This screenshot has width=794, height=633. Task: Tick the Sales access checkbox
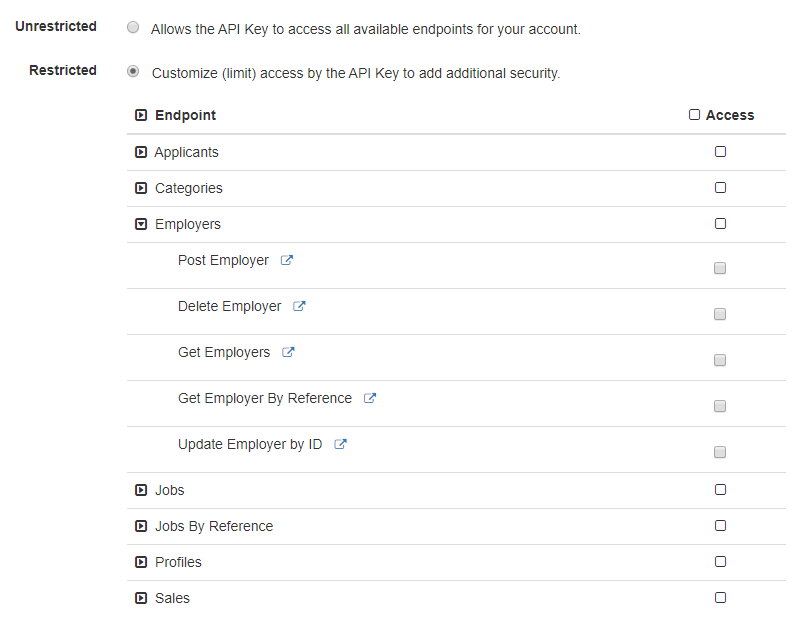click(x=720, y=598)
